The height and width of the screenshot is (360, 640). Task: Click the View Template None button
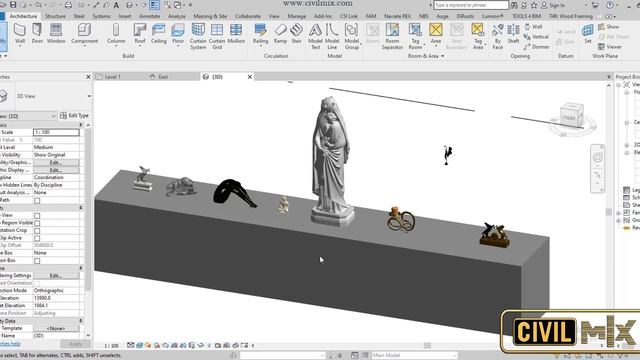[56, 328]
